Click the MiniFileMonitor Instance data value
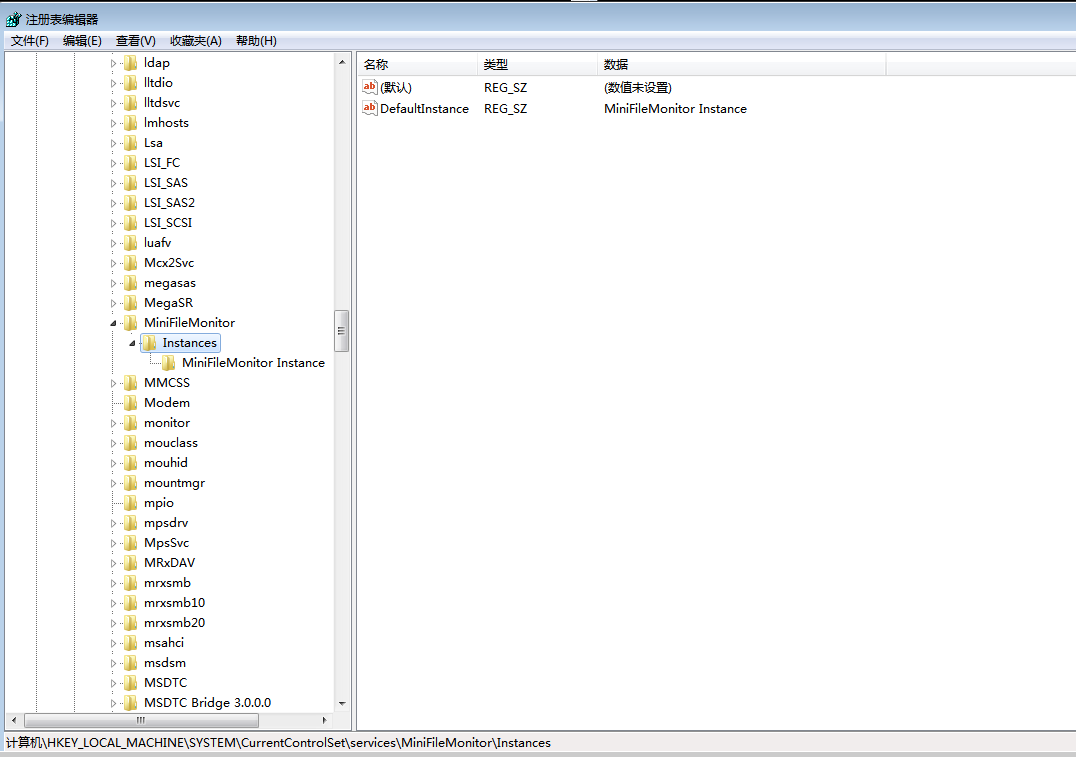1076x757 pixels. click(675, 108)
